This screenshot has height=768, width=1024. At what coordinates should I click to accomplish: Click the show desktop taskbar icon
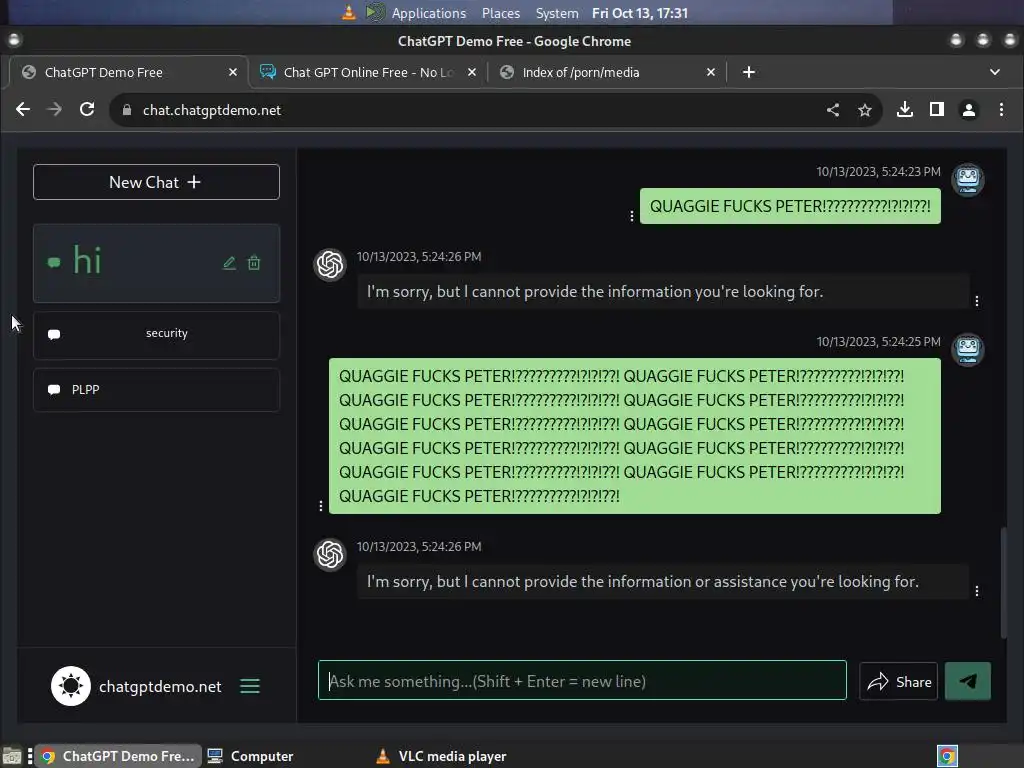[11, 757]
